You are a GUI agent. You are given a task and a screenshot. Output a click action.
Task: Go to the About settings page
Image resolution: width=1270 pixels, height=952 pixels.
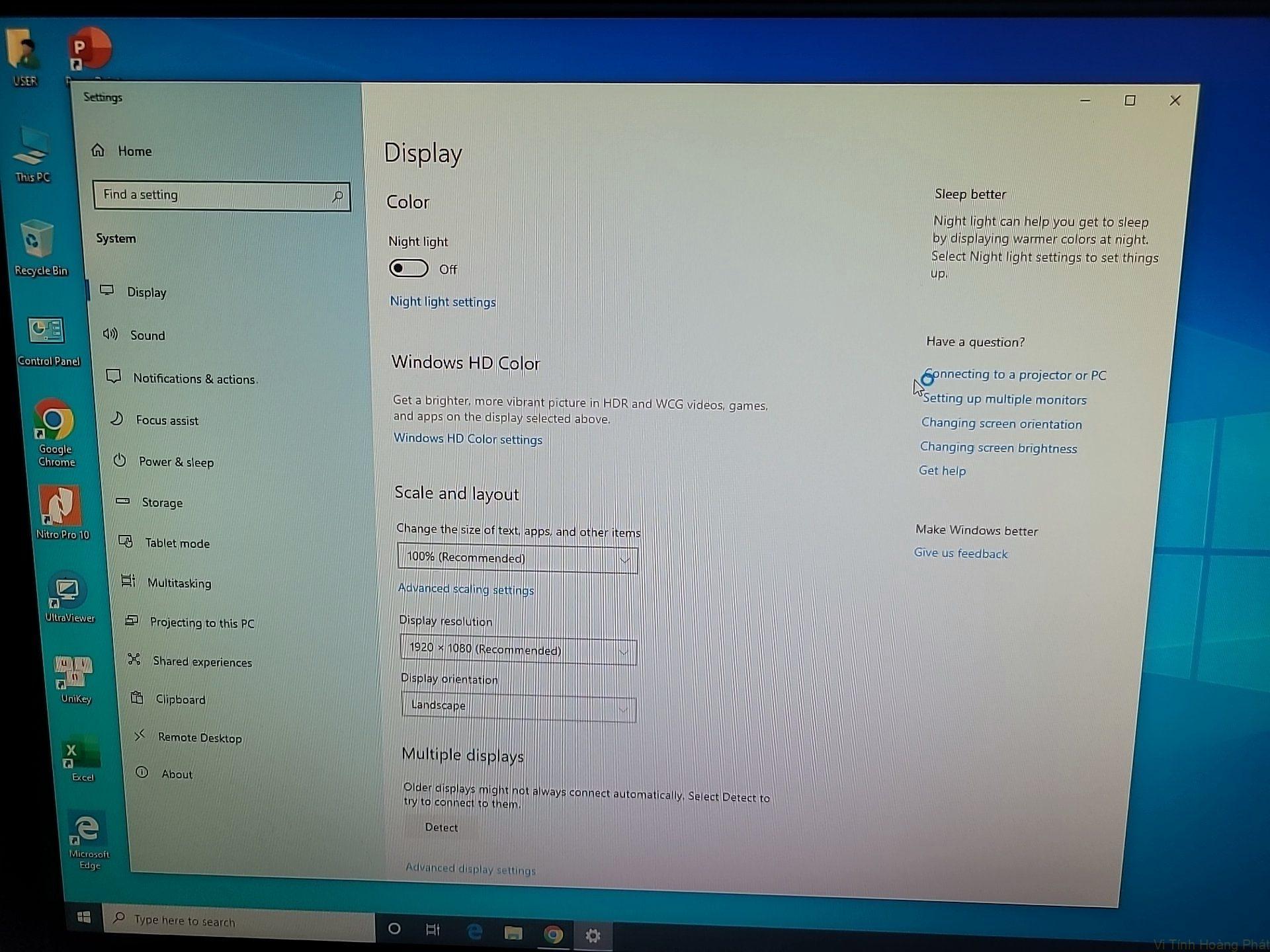coord(177,773)
